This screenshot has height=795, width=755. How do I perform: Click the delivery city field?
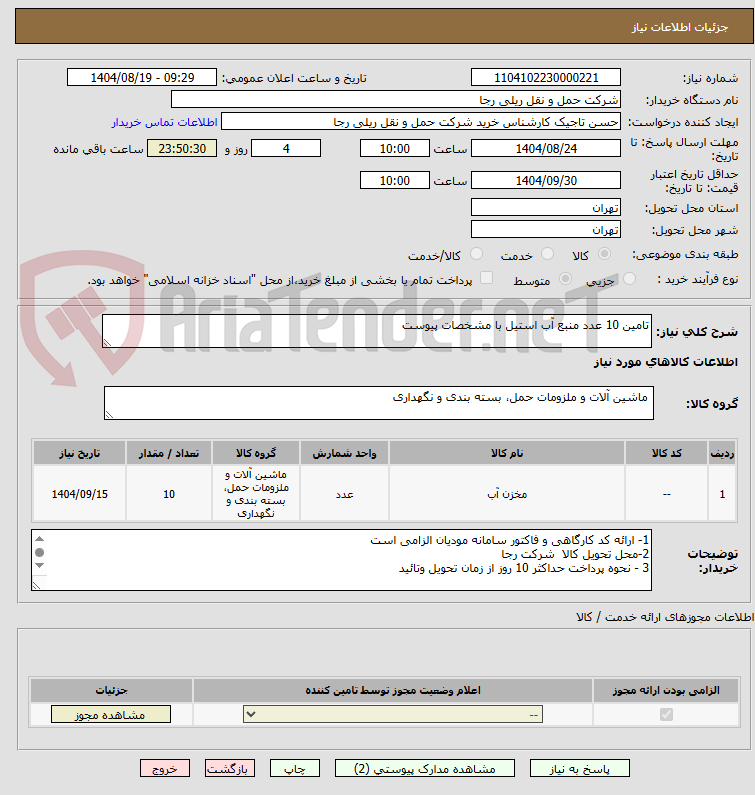[x=546, y=229]
